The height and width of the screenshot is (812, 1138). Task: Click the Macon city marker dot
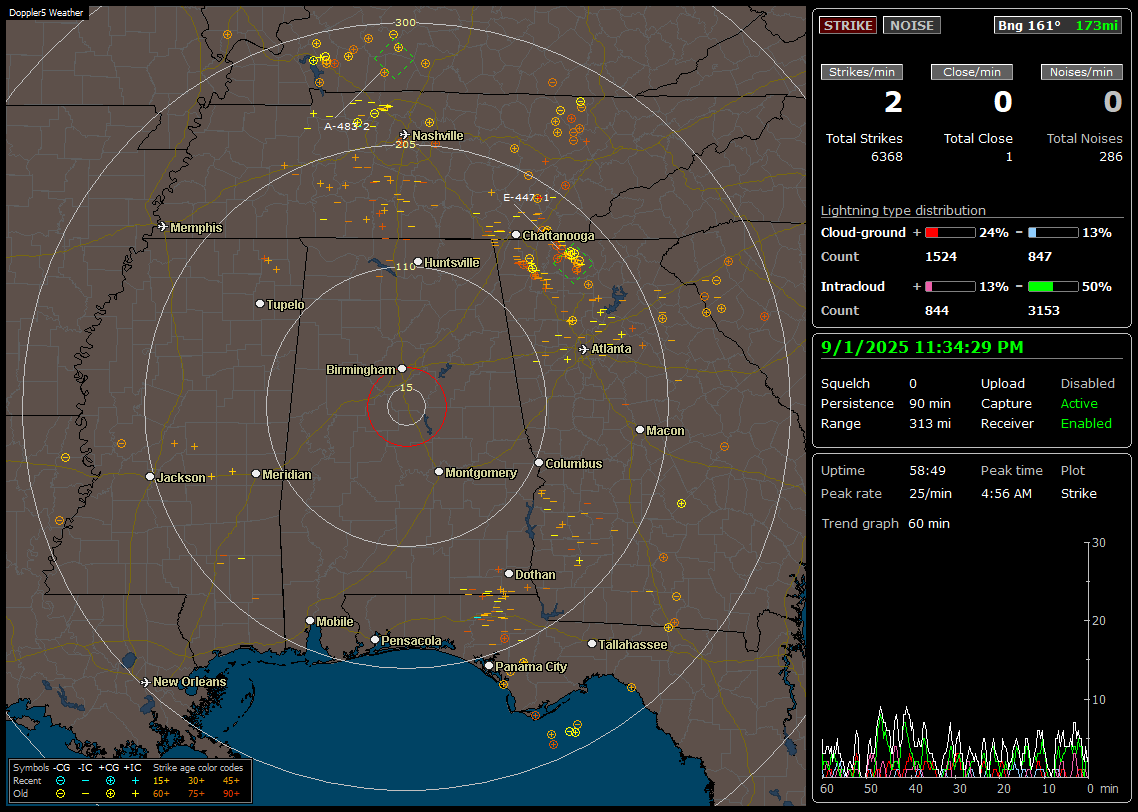639,430
